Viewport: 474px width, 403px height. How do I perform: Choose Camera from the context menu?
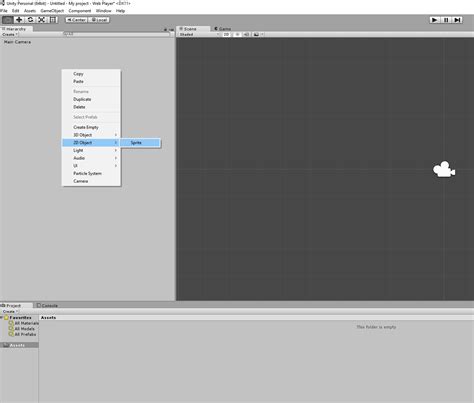91,181
